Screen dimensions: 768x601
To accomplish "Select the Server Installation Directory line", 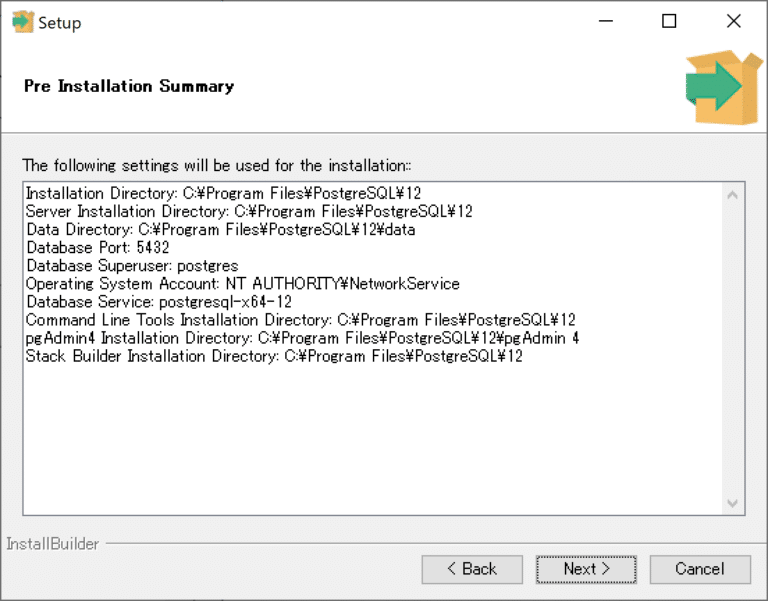I will coord(249,212).
